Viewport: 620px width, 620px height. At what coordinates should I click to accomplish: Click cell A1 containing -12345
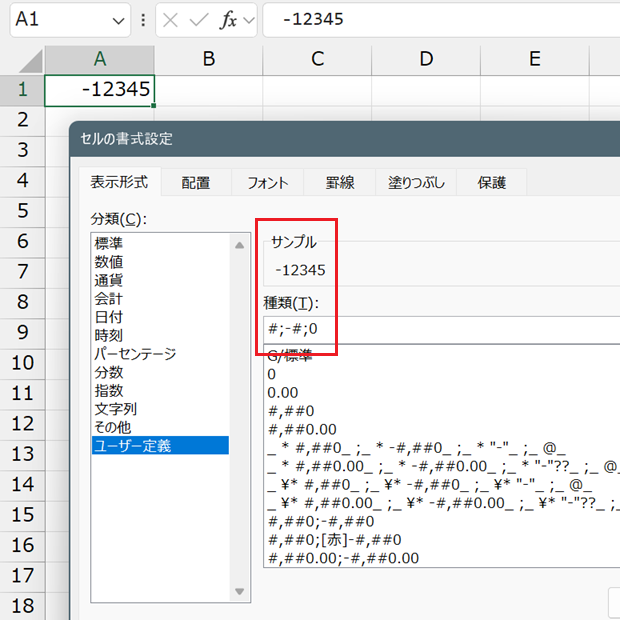99,90
